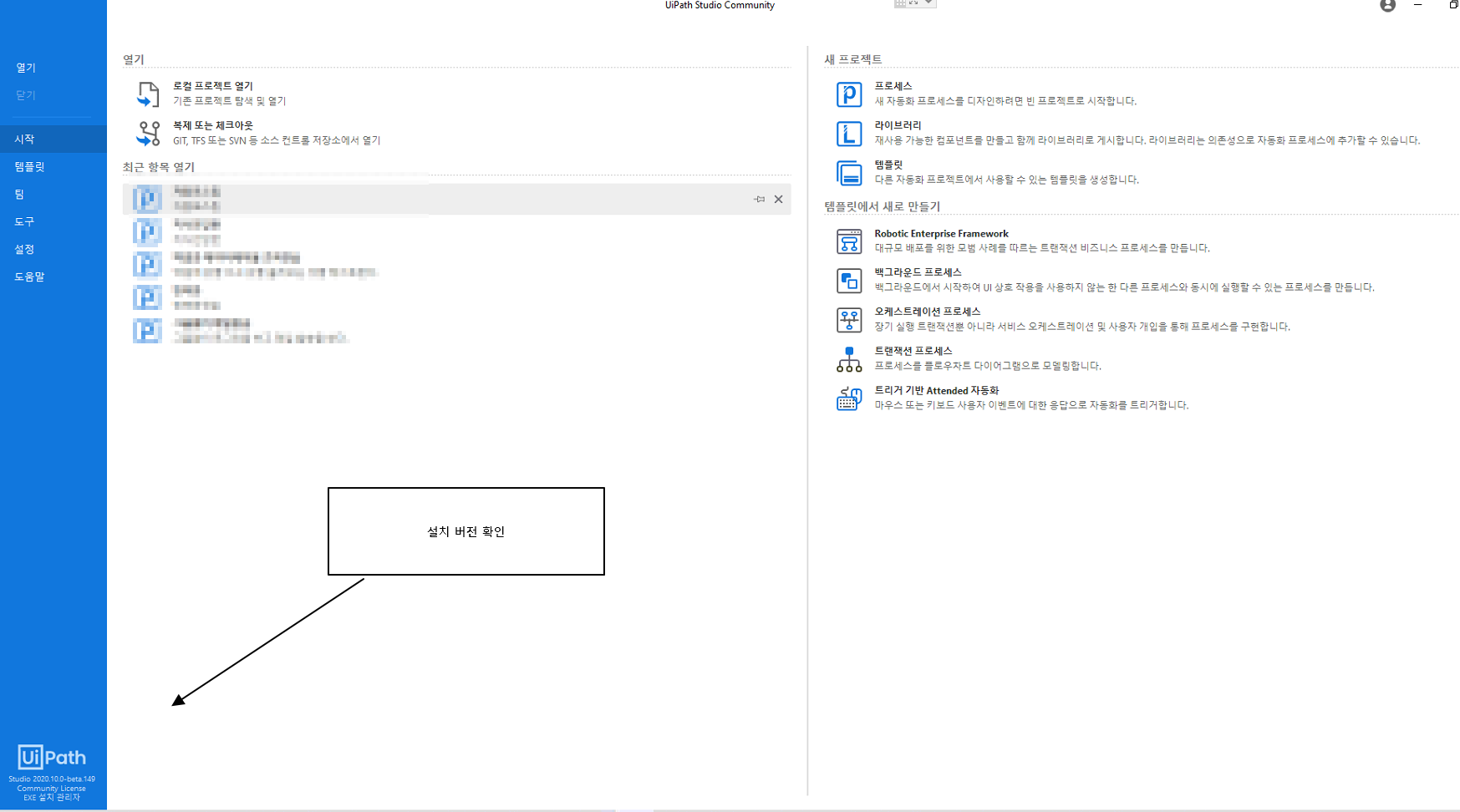1460x812 pixels.
Task: Open the fourth recent project icon
Action: click(x=148, y=297)
